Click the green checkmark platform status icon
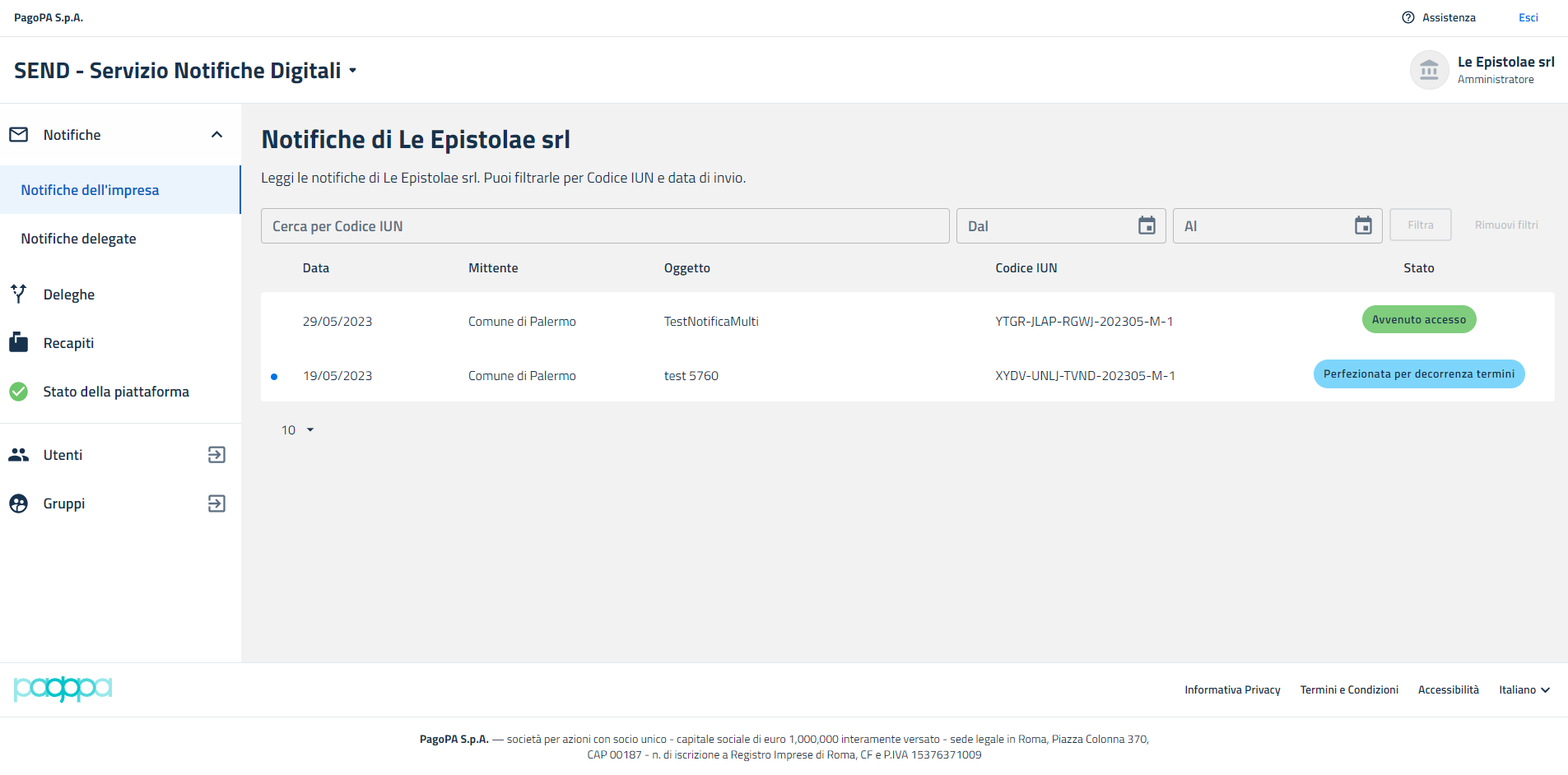The height and width of the screenshot is (775, 1568). [18, 392]
